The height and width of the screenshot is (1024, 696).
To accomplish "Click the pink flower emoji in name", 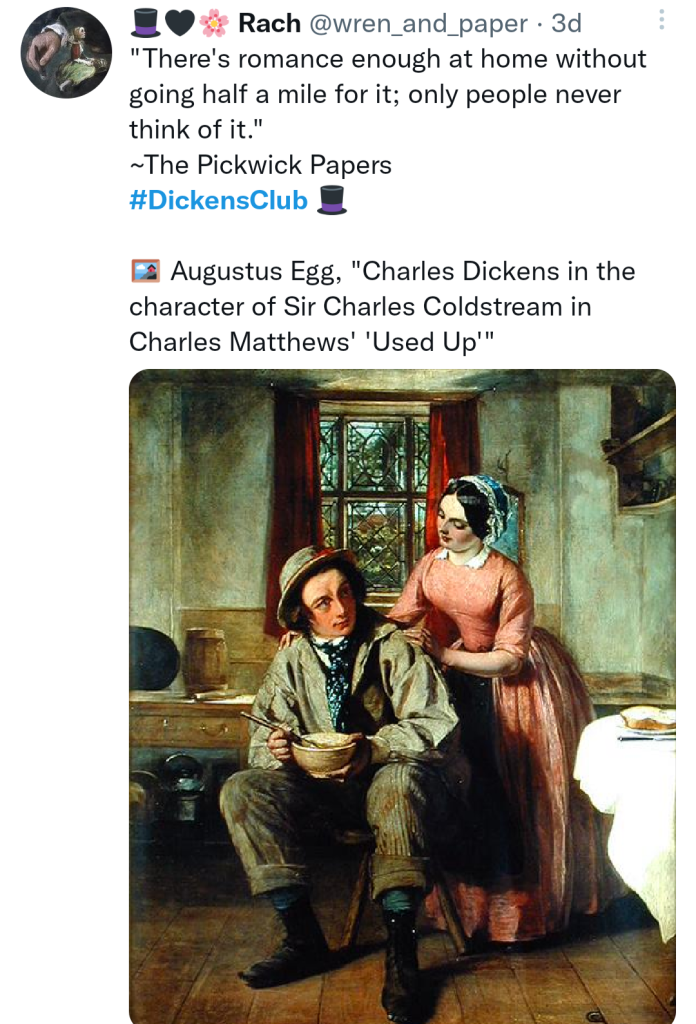I will (x=213, y=24).
